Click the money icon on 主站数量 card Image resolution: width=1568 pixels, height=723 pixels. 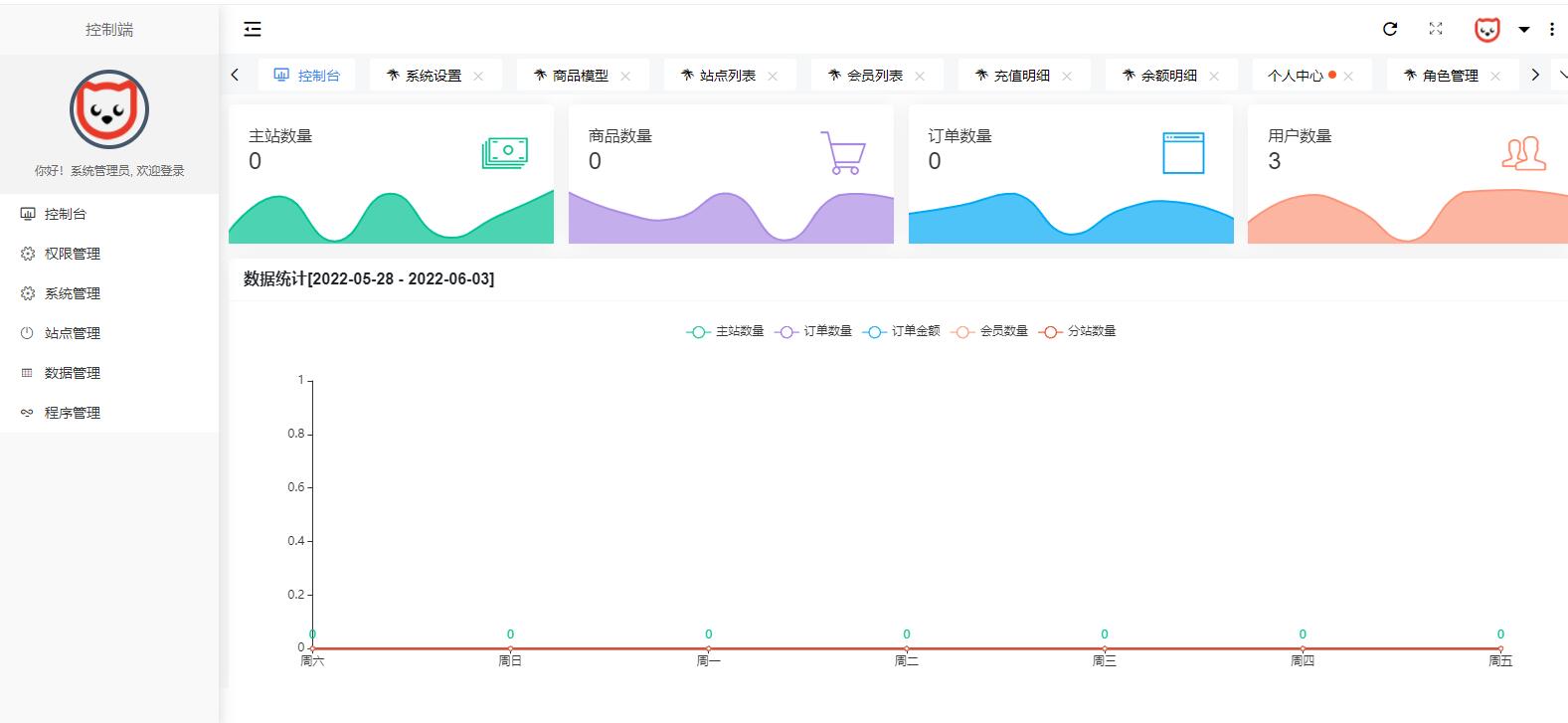coord(504,153)
